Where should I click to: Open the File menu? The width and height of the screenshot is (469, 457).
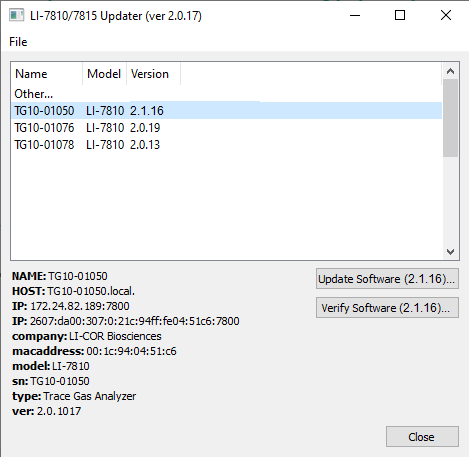(18, 42)
